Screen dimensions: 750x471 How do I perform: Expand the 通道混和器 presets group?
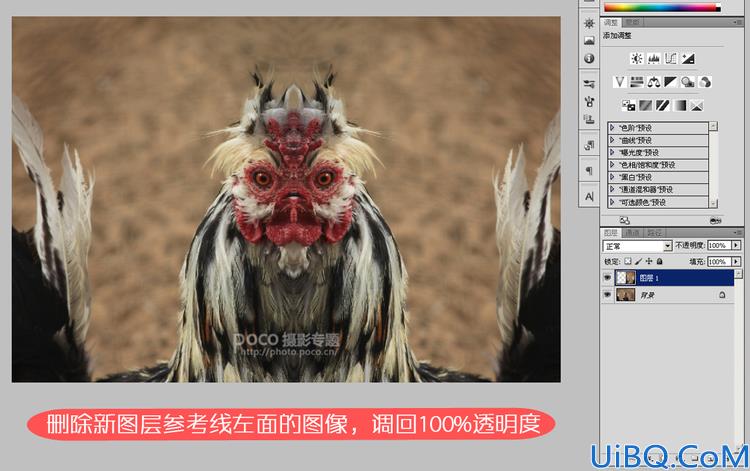[x=612, y=190]
